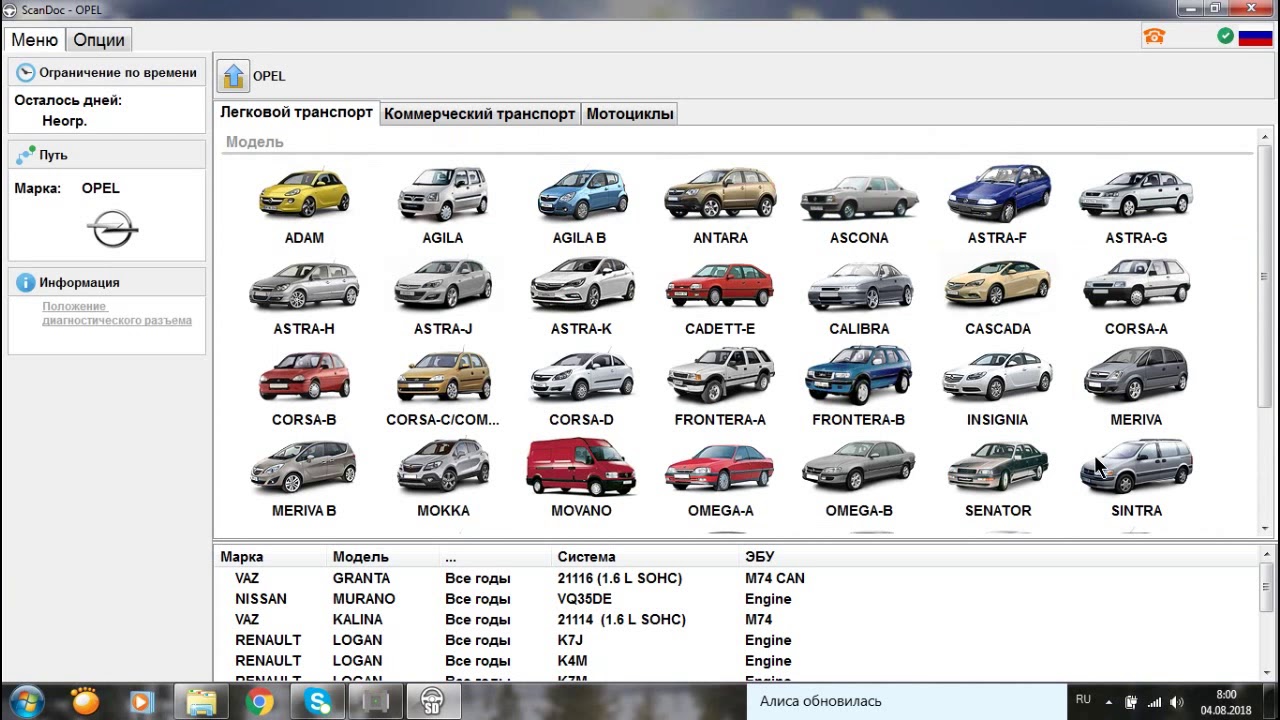Select the MOKKA model car
Viewport: 1280px width, 720px height.
click(443, 467)
